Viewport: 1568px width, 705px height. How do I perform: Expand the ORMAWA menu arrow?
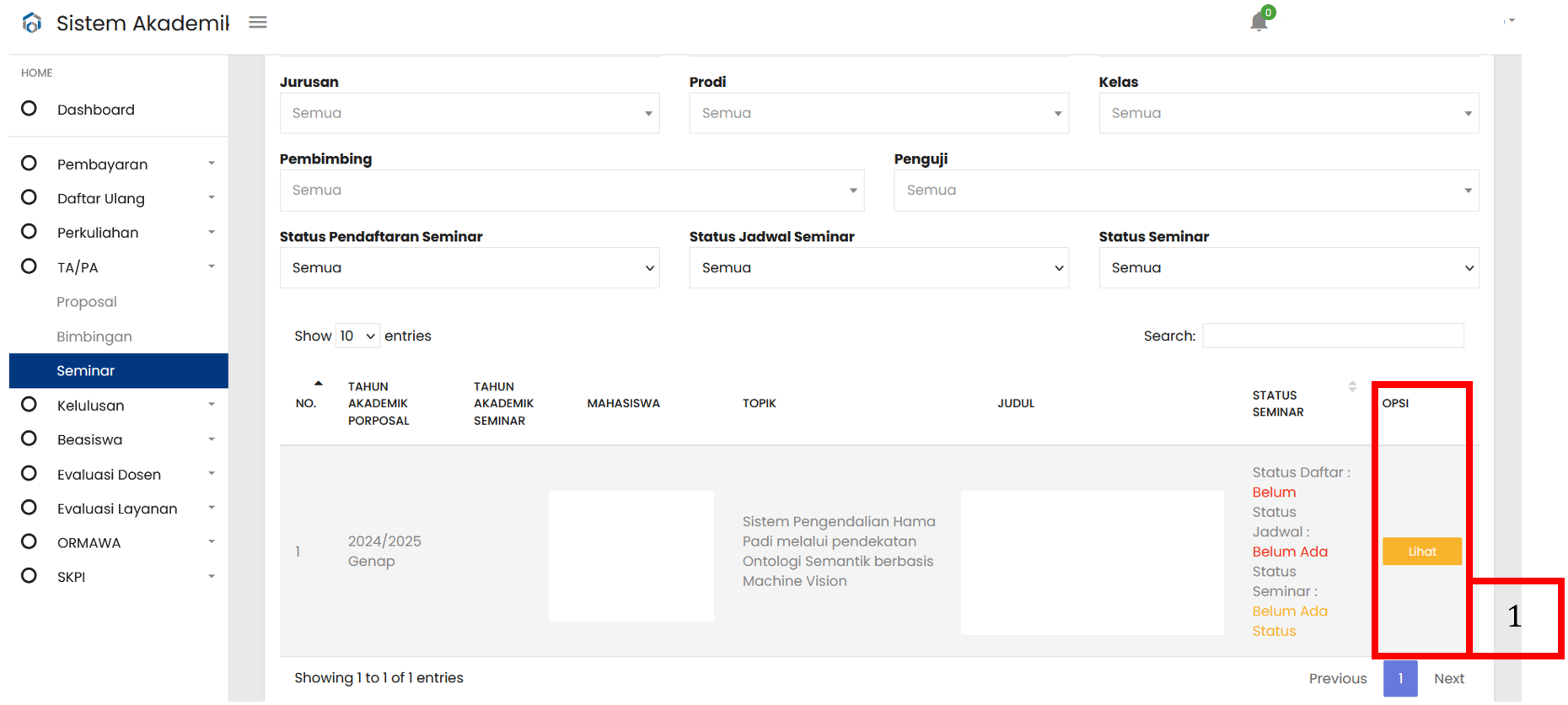[x=212, y=542]
